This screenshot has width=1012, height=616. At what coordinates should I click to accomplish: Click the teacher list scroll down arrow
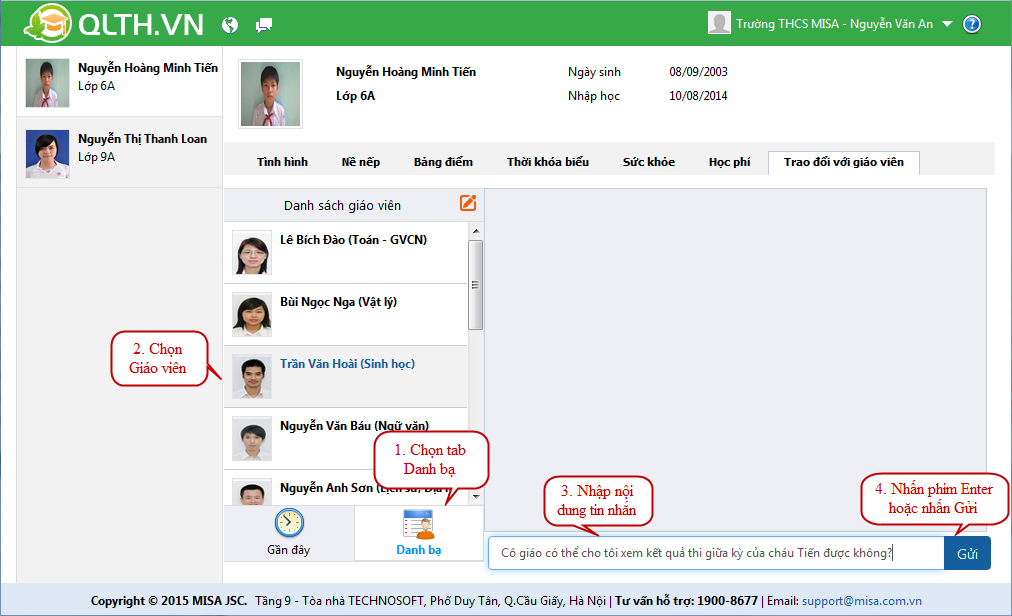tap(476, 497)
